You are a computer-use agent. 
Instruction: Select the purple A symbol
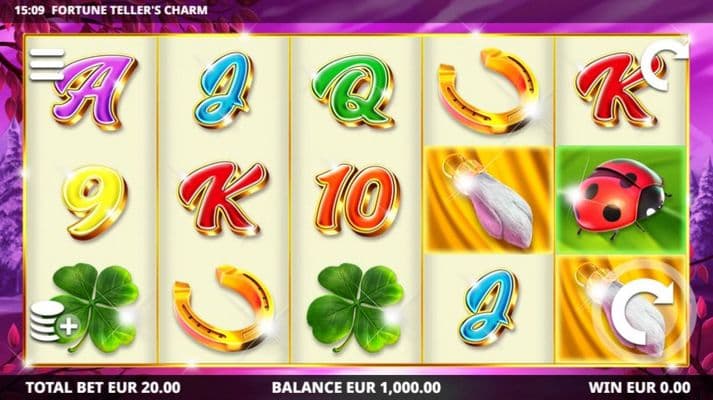coord(95,91)
